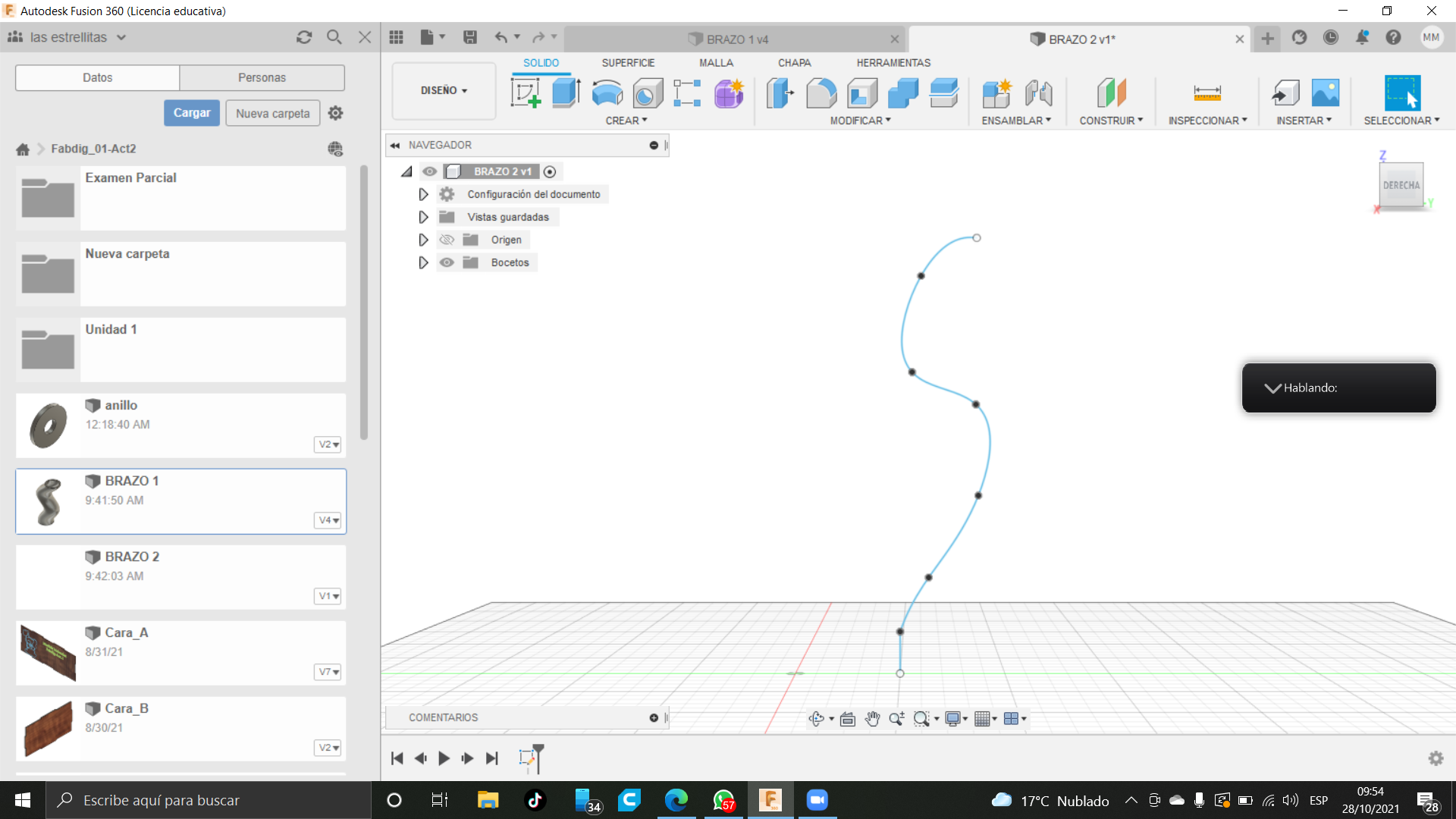Open the DISEÑO workspace dropdown
Viewport: 1456px width, 819px height.
pos(444,90)
